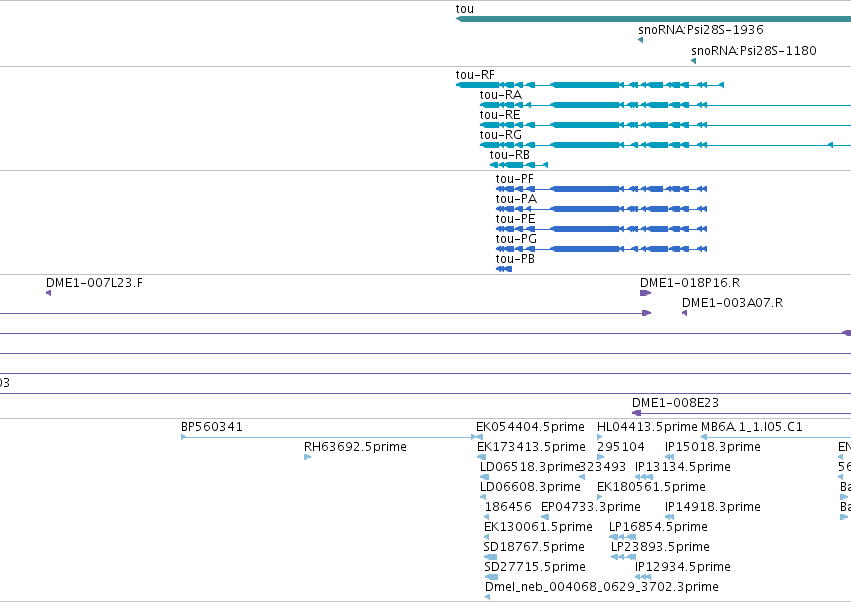
Task: Click the DME1-003A07.R arrow glyph
Action: pyautogui.click(x=684, y=313)
